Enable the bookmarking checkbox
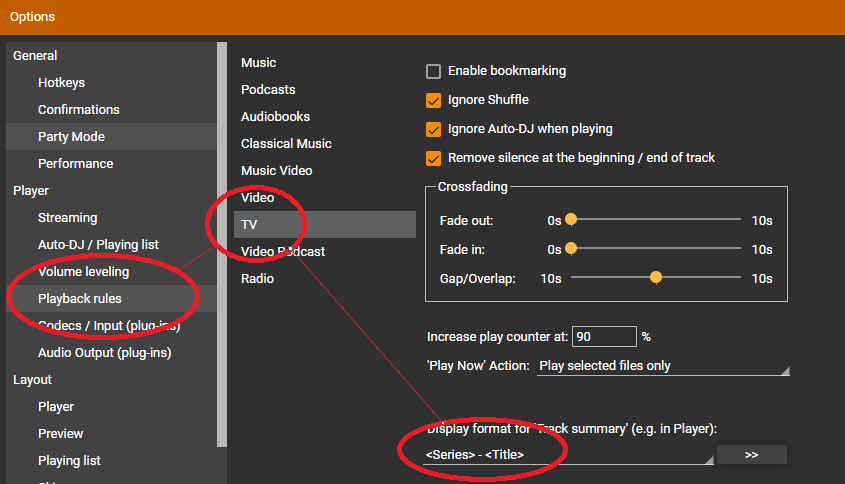 434,71
